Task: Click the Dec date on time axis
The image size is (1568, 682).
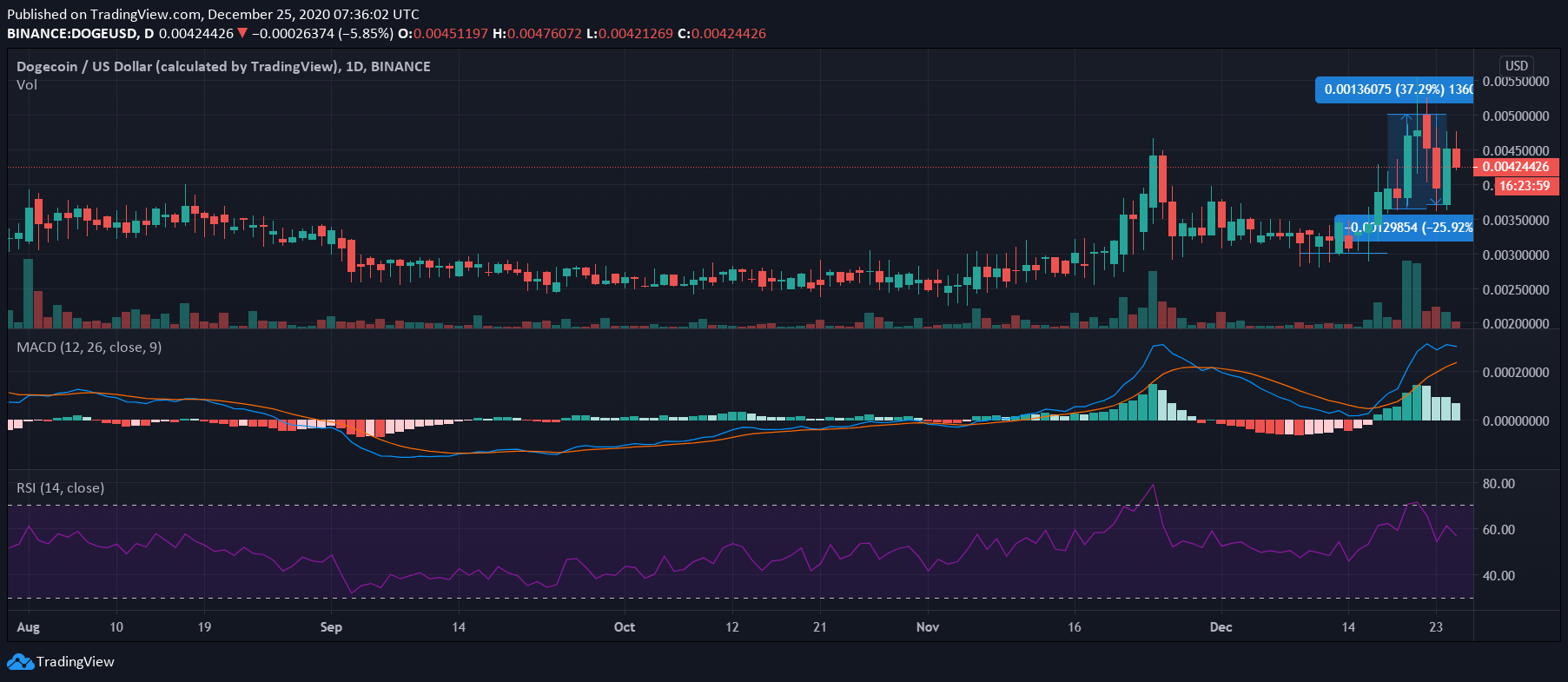Action: point(1221,626)
